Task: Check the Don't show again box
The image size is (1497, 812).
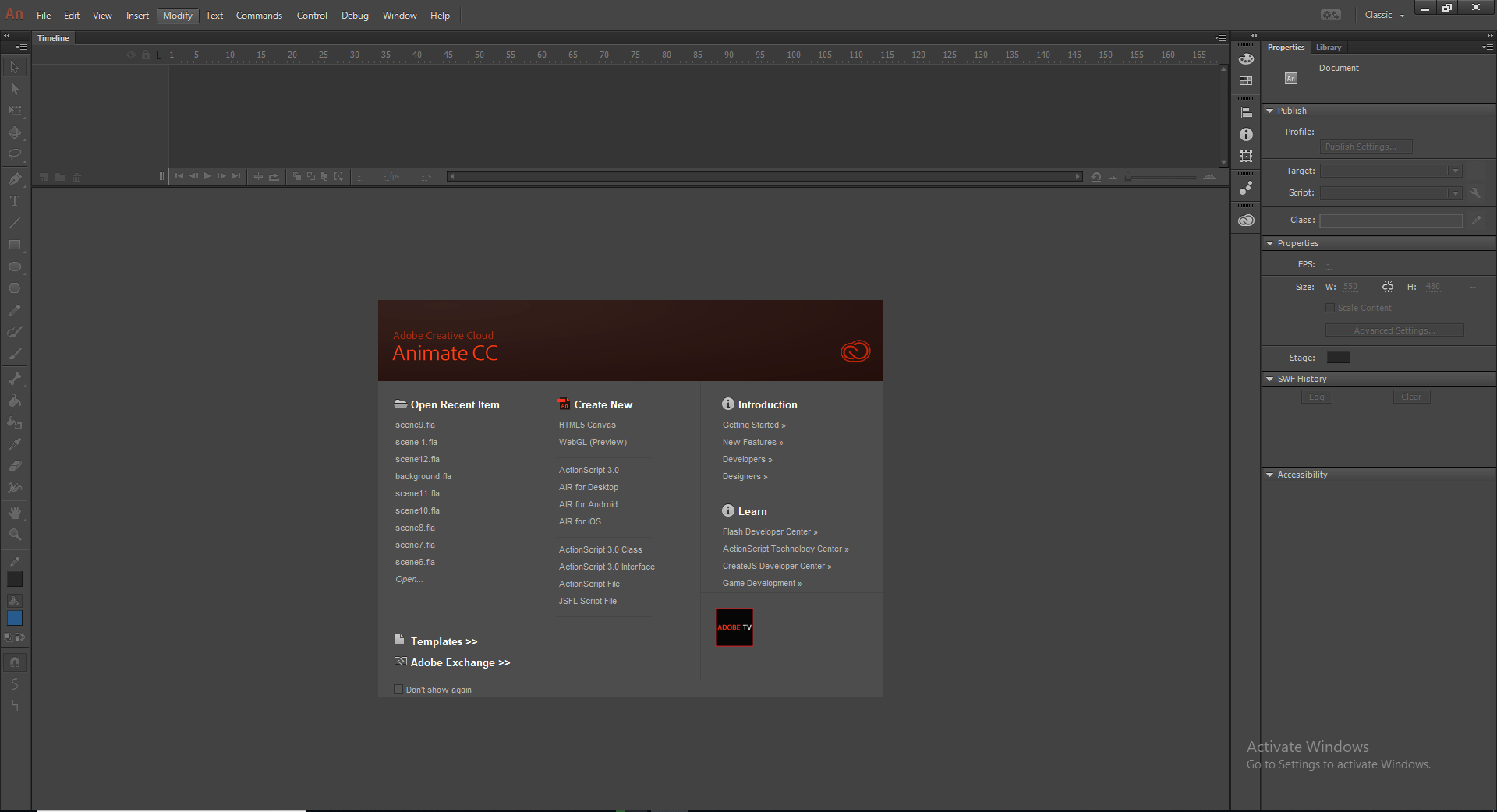Action: point(398,689)
